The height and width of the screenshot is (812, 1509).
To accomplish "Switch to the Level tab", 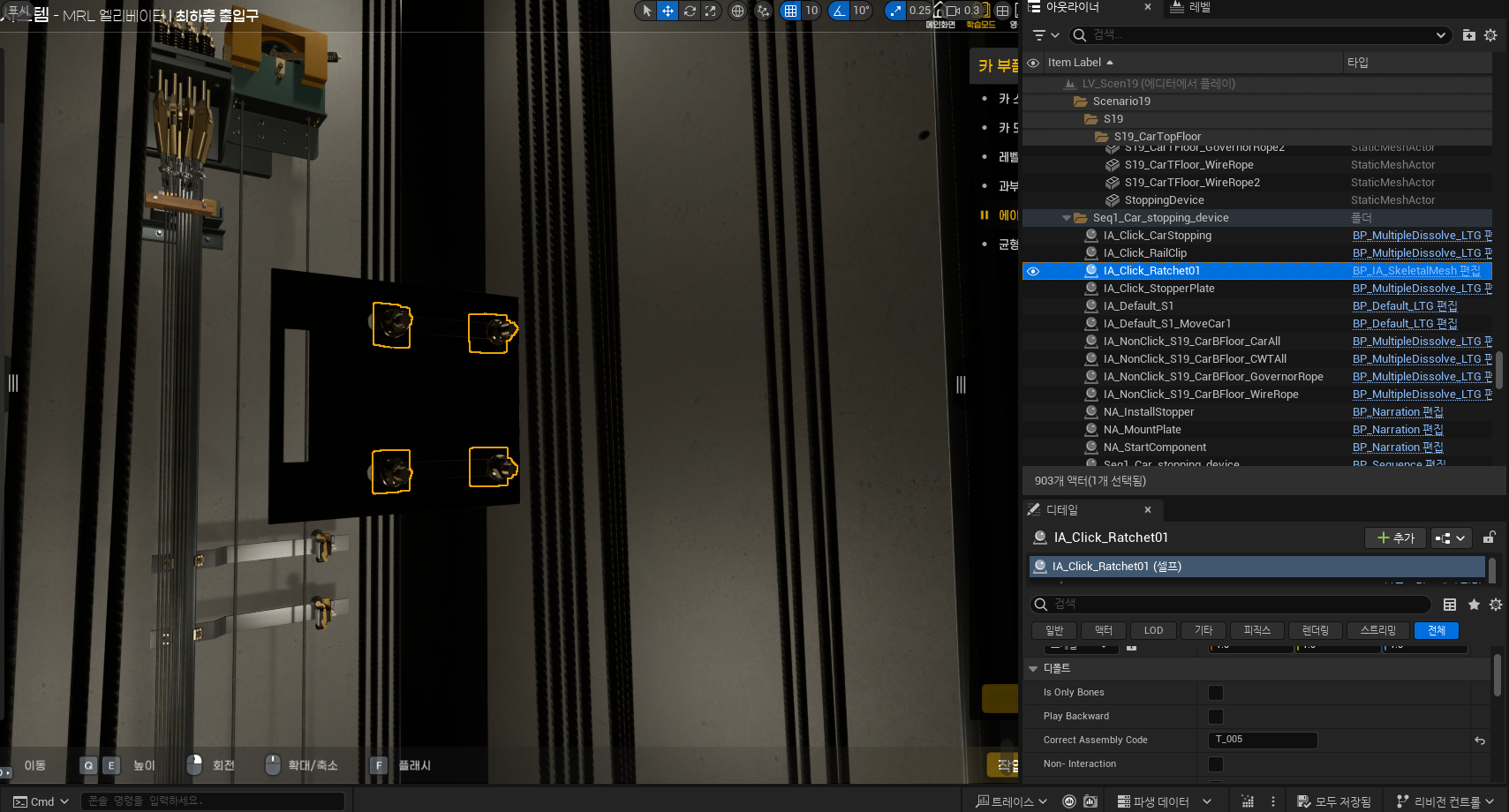I will point(1190,7).
